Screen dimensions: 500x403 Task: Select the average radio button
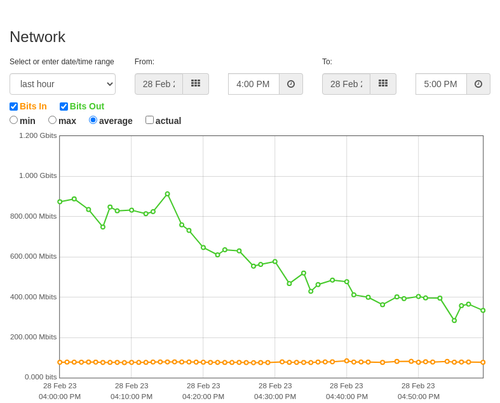pos(93,120)
